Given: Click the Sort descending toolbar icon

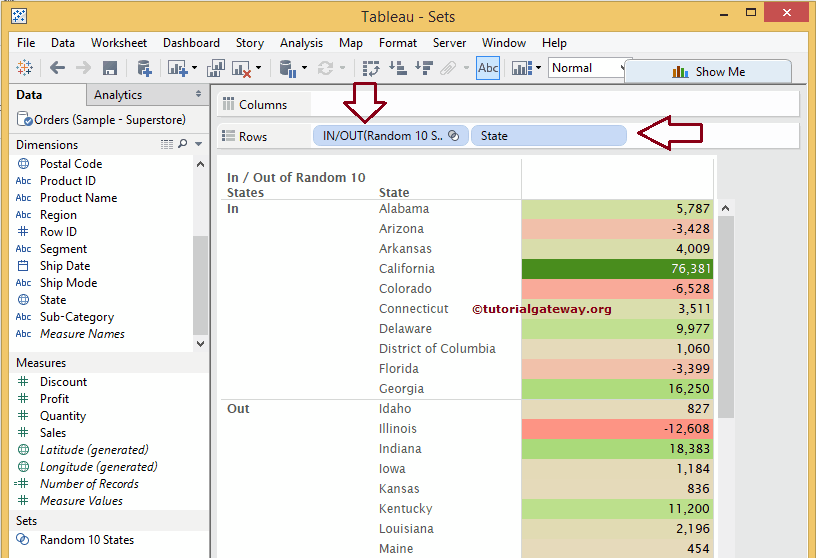Looking at the screenshot, I should tap(423, 68).
